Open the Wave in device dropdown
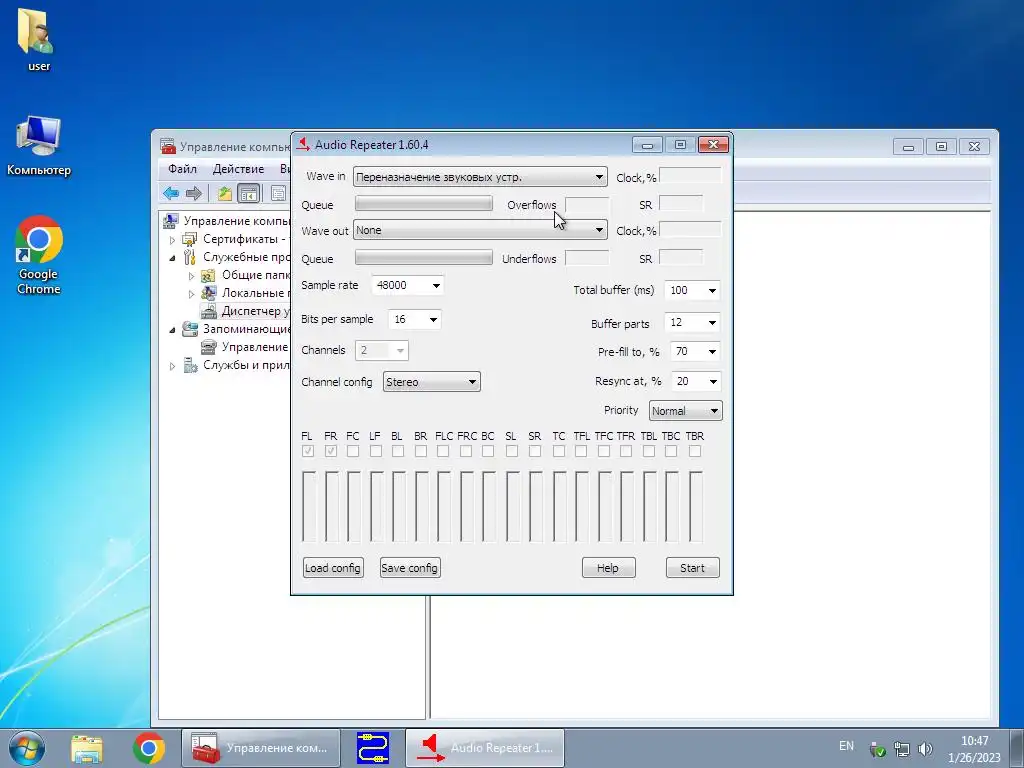This screenshot has width=1024, height=768. 480,177
